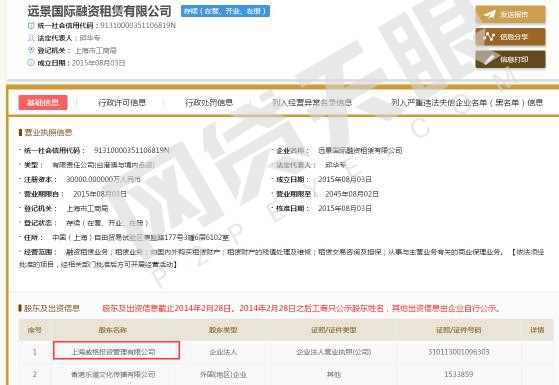Screen dimensions: 559x385
Task: Click the header credit code 91310000351106819N
Action: pyautogui.click(x=138, y=25)
